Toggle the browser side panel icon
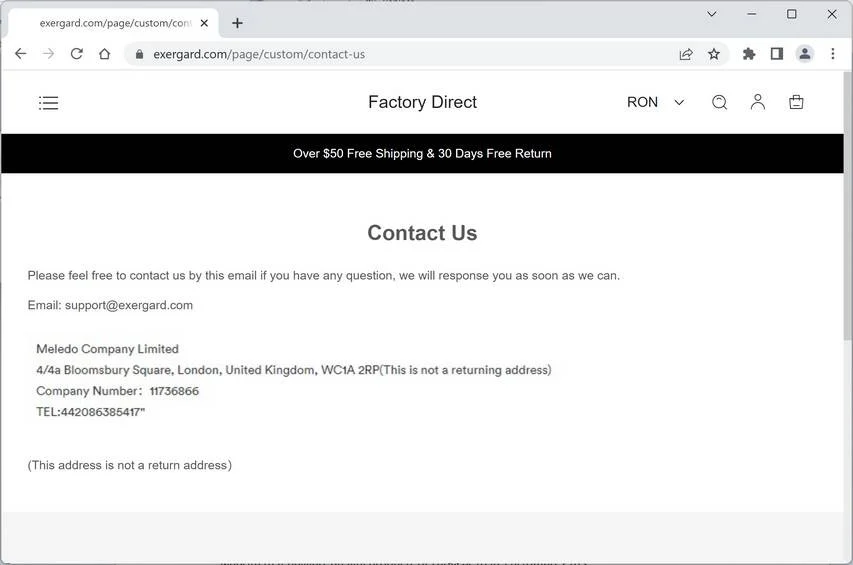853x565 pixels. (777, 53)
